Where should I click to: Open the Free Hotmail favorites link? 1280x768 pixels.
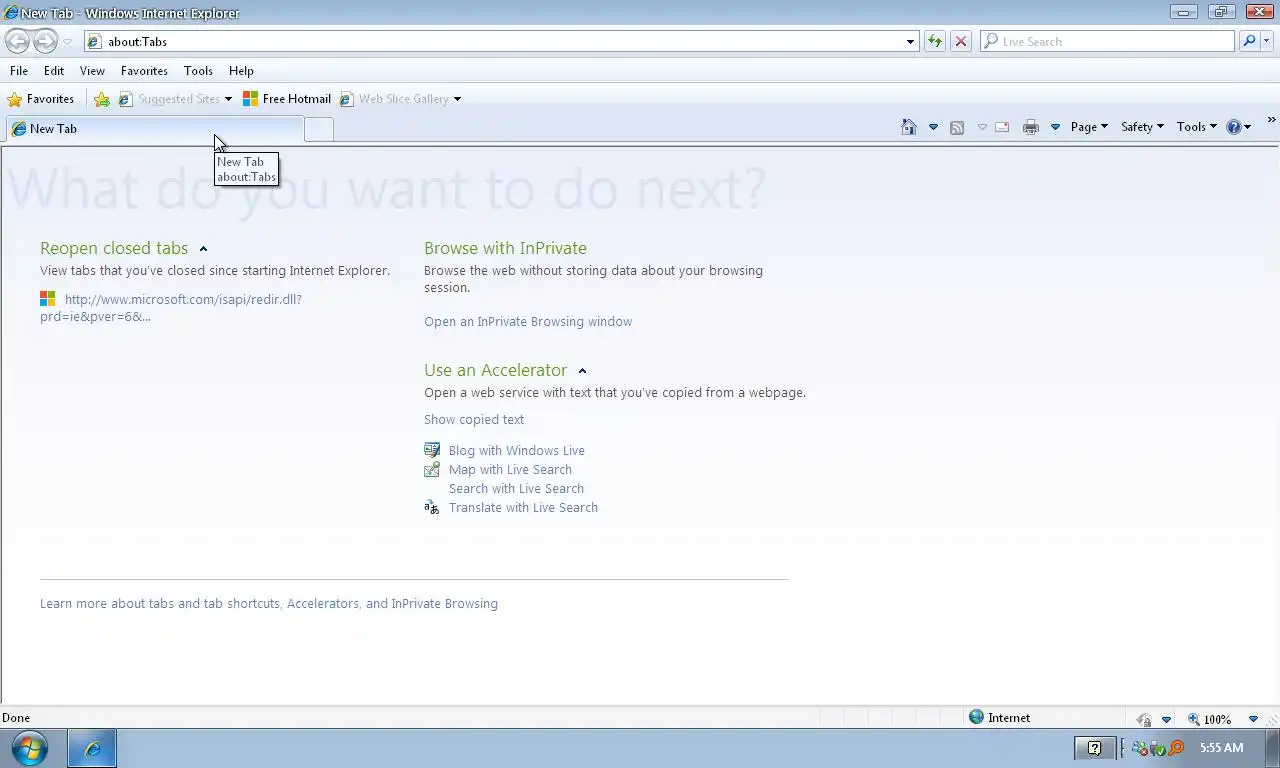[x=287, y=99]
